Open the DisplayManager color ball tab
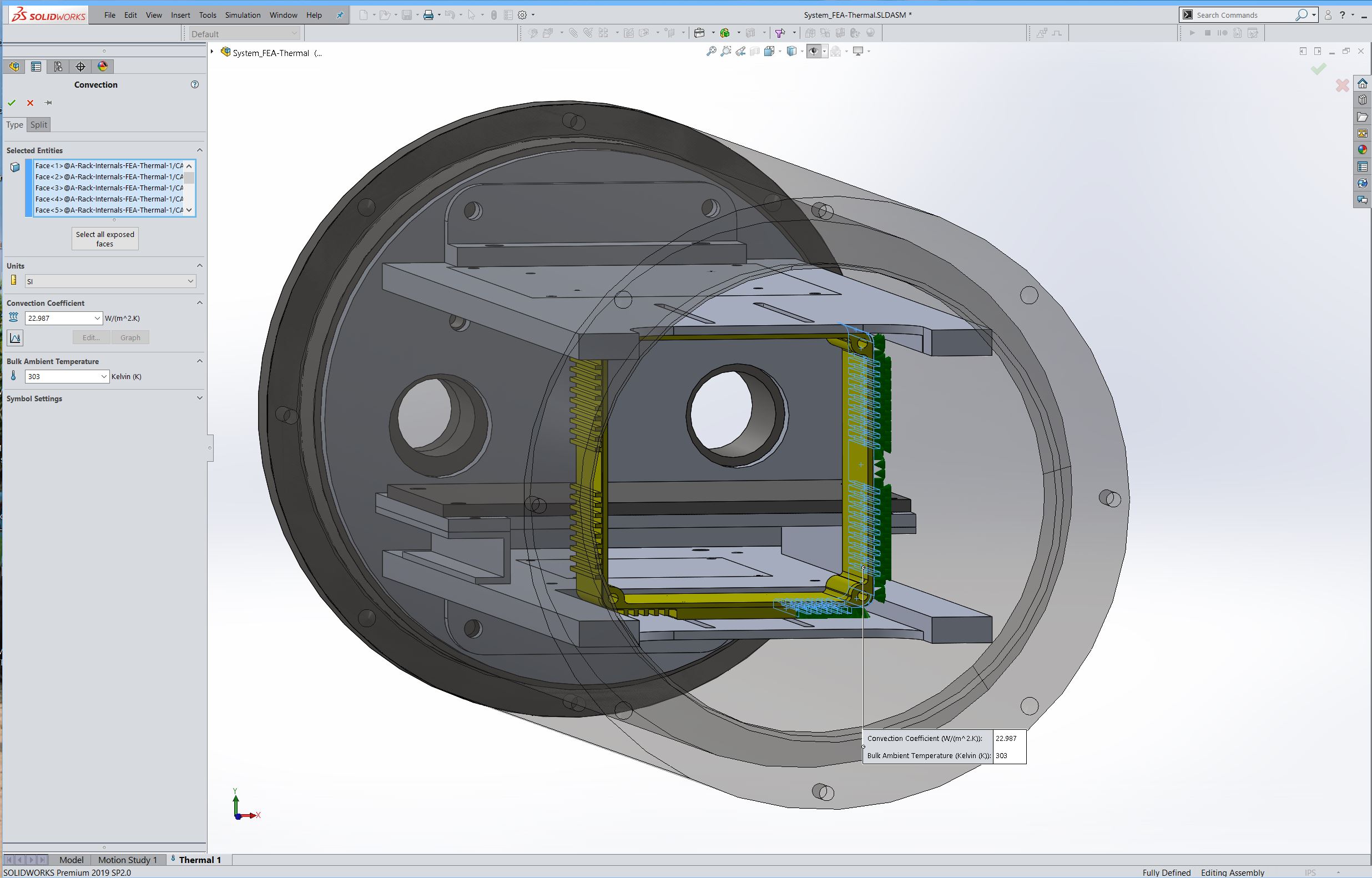Viewport: 1372px width, 878px height. pyautogui.click(x=103, y=67)
